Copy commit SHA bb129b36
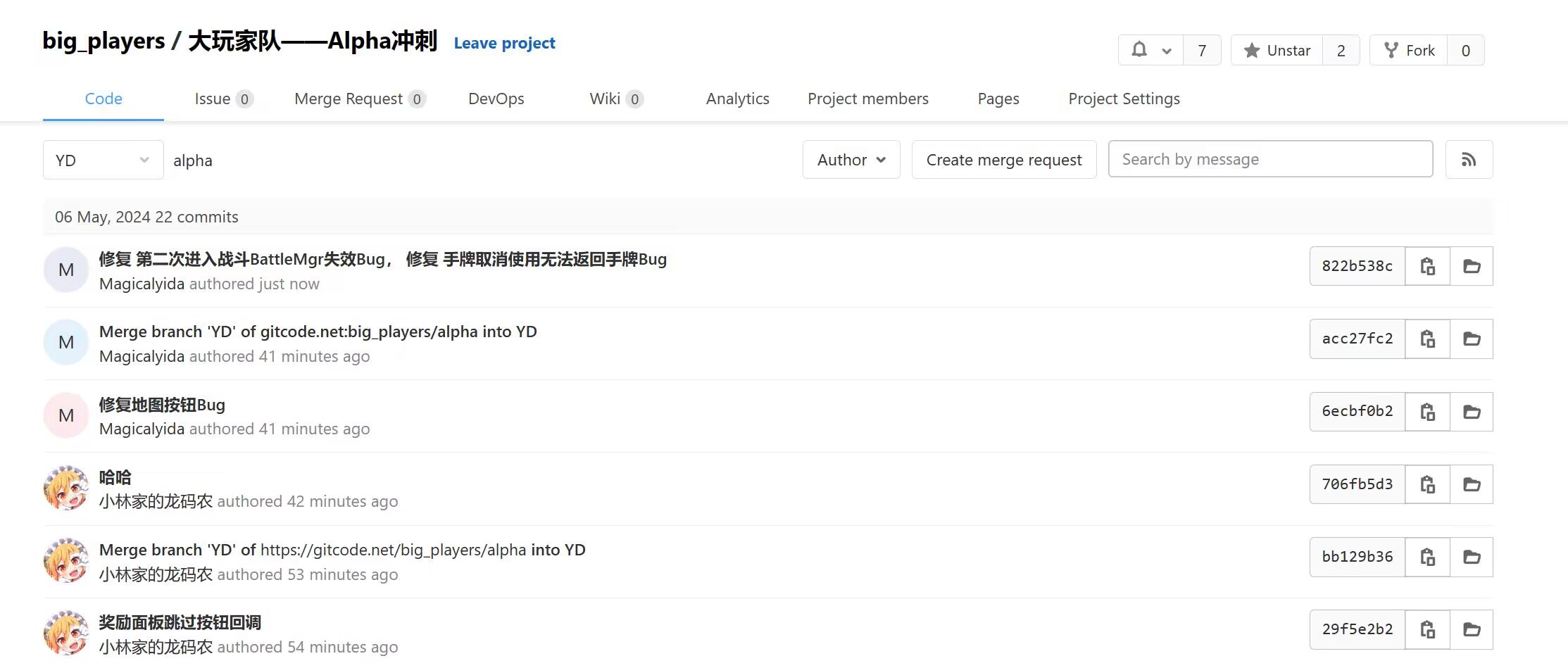 coord(1427,557)
